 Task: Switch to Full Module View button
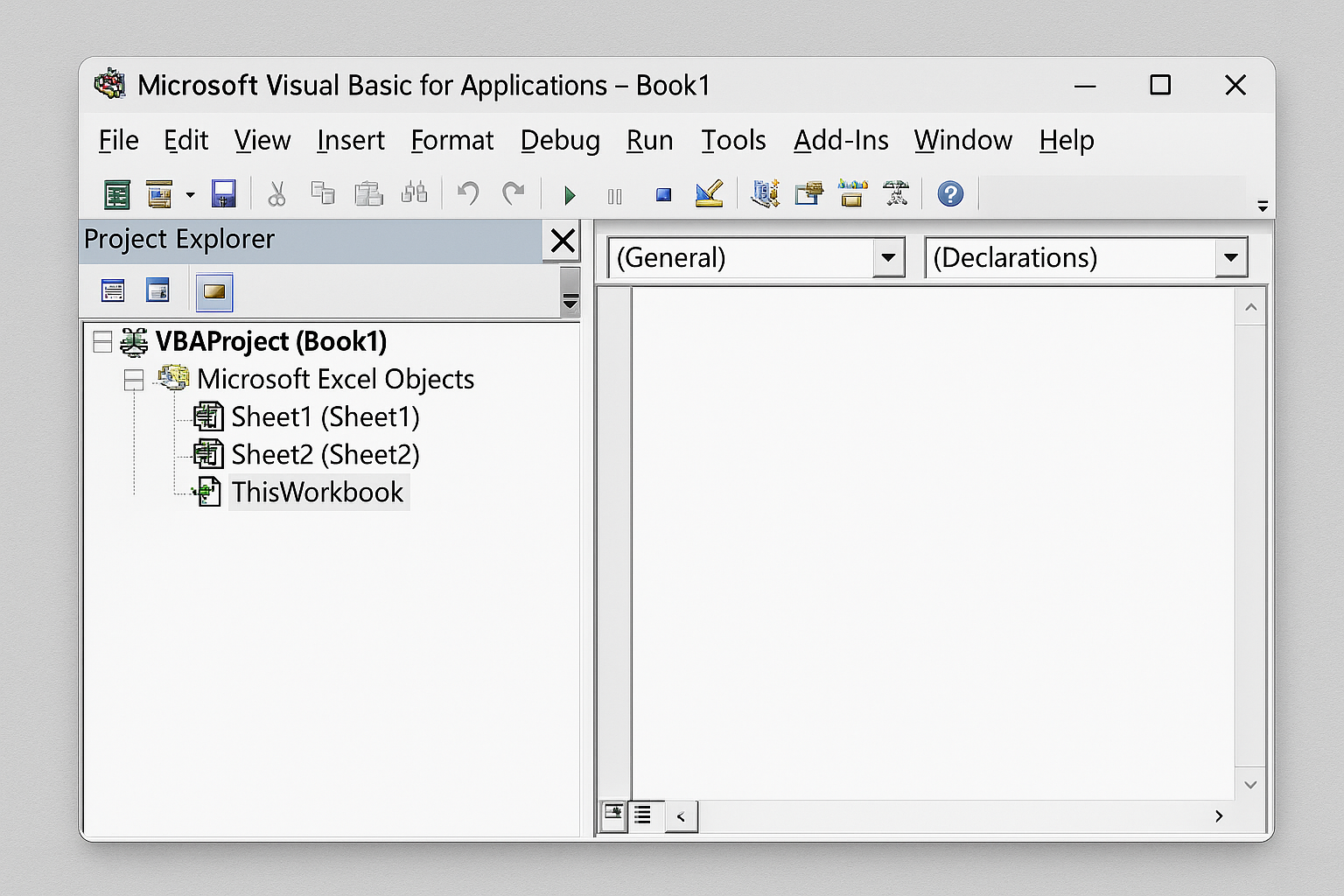point(644,815)
